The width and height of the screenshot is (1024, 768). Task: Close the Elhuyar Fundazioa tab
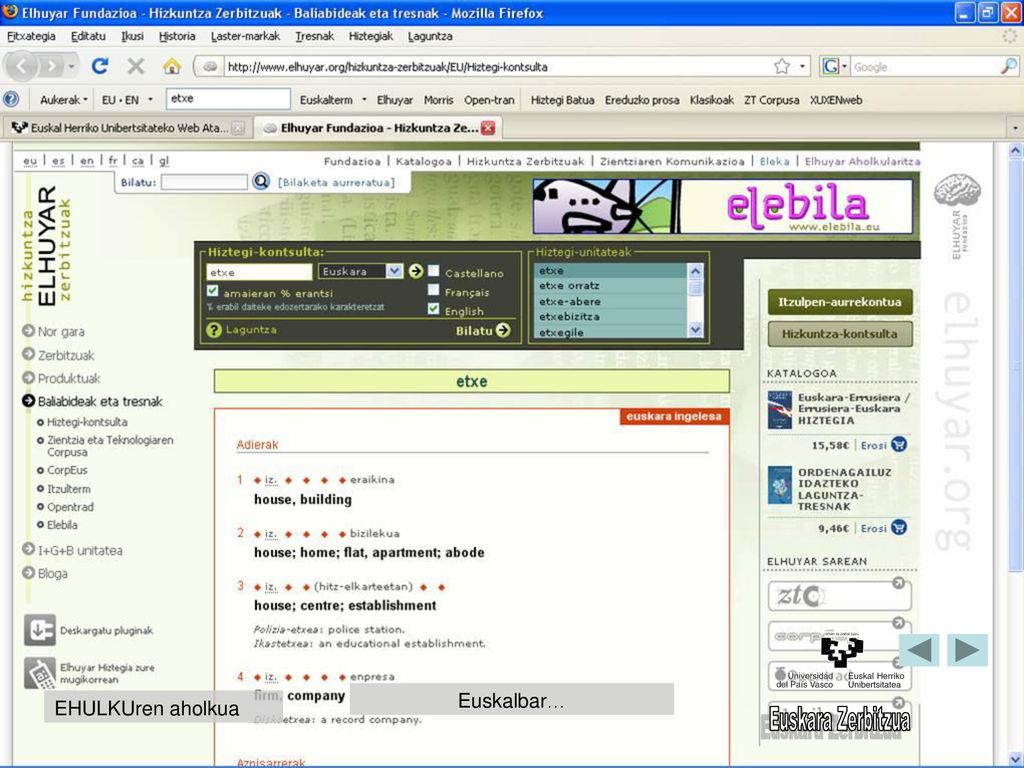click(488, 128)
